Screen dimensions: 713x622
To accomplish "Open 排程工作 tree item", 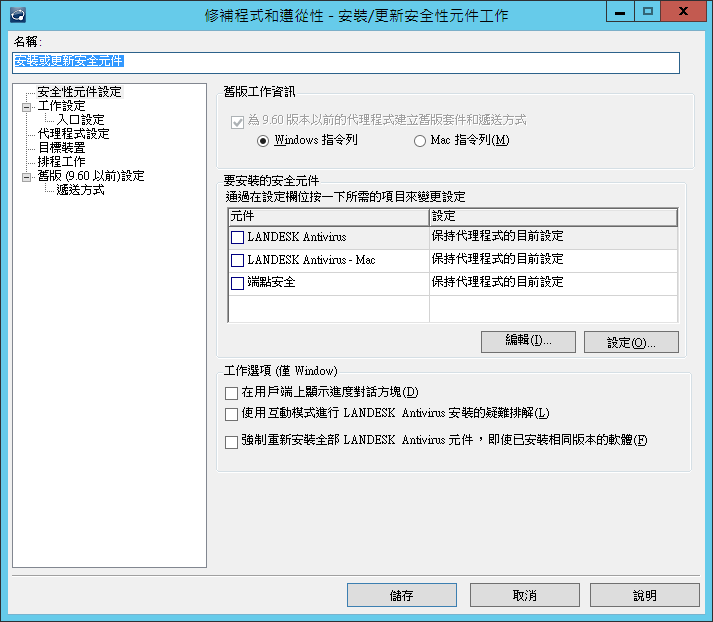I will 61,161.
